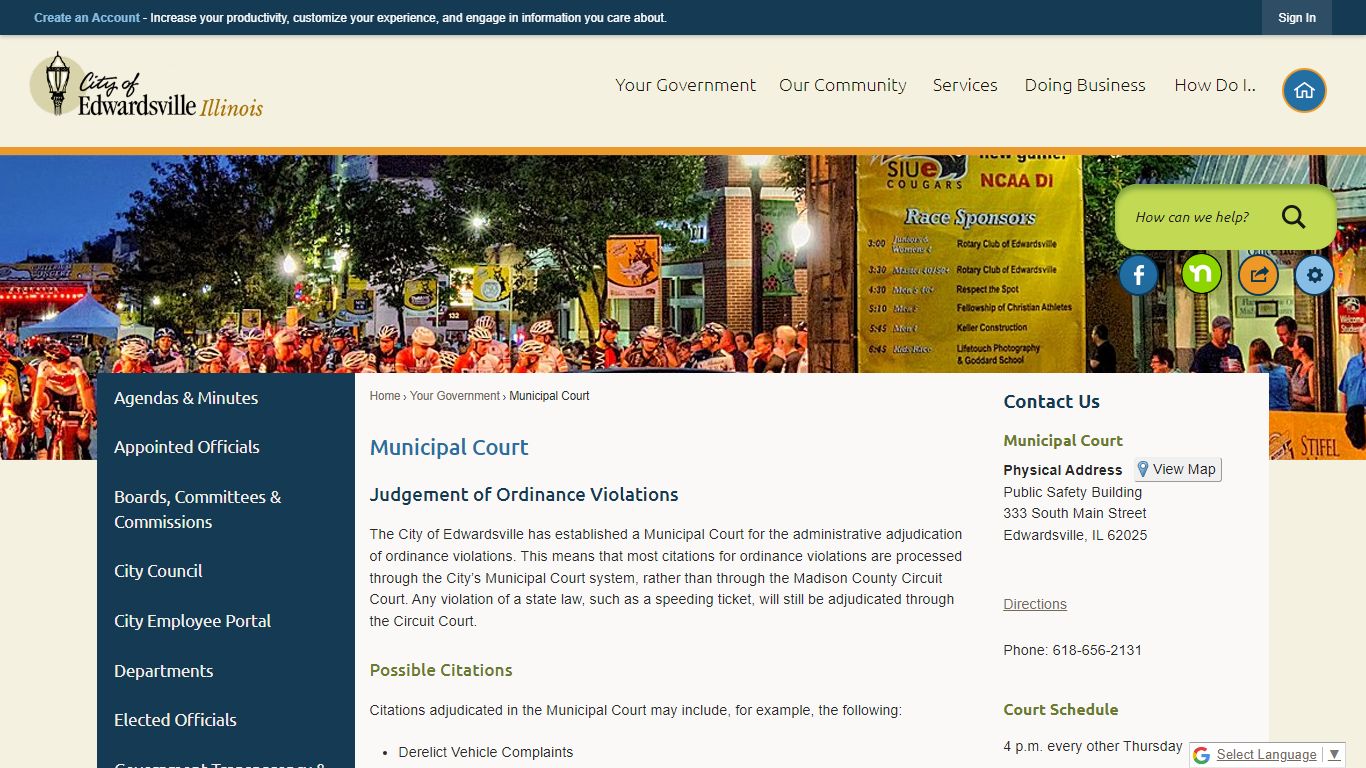
Task: Select Departments in the sidebar
Action: pyautogui.click(x=226, y=671)
